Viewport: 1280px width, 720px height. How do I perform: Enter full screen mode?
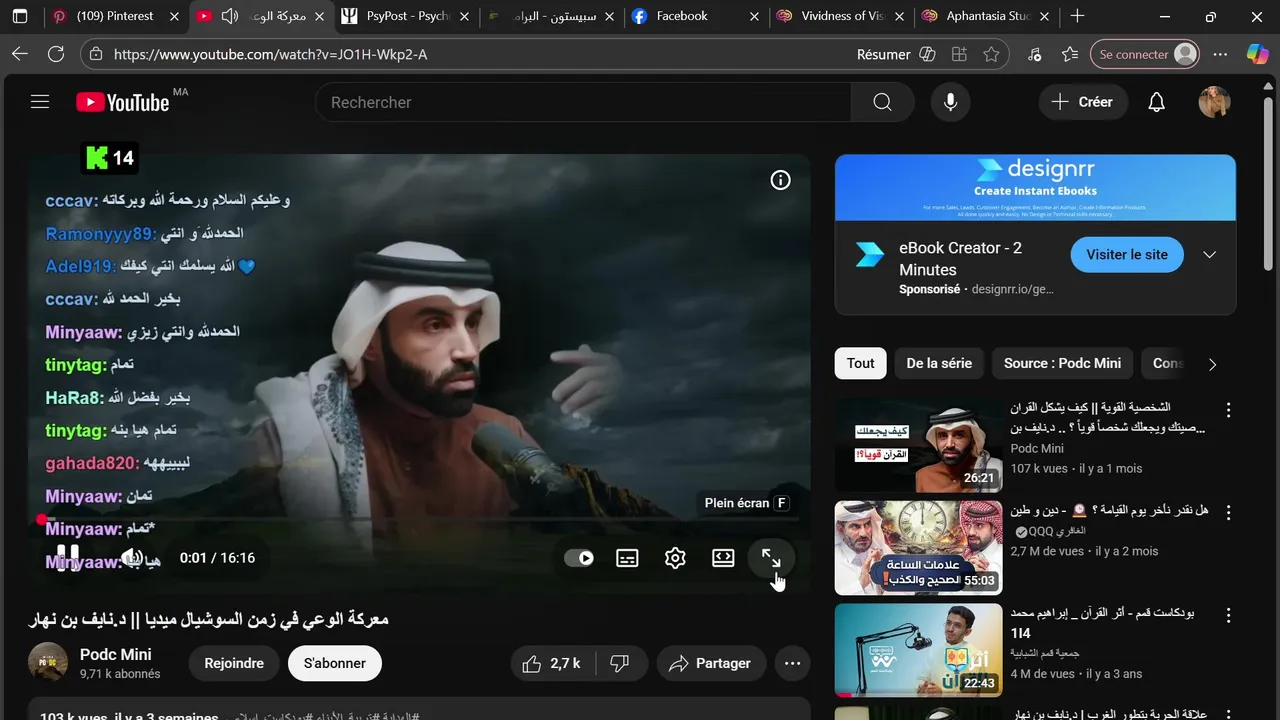pyautogui.click(x=771, y=558)
